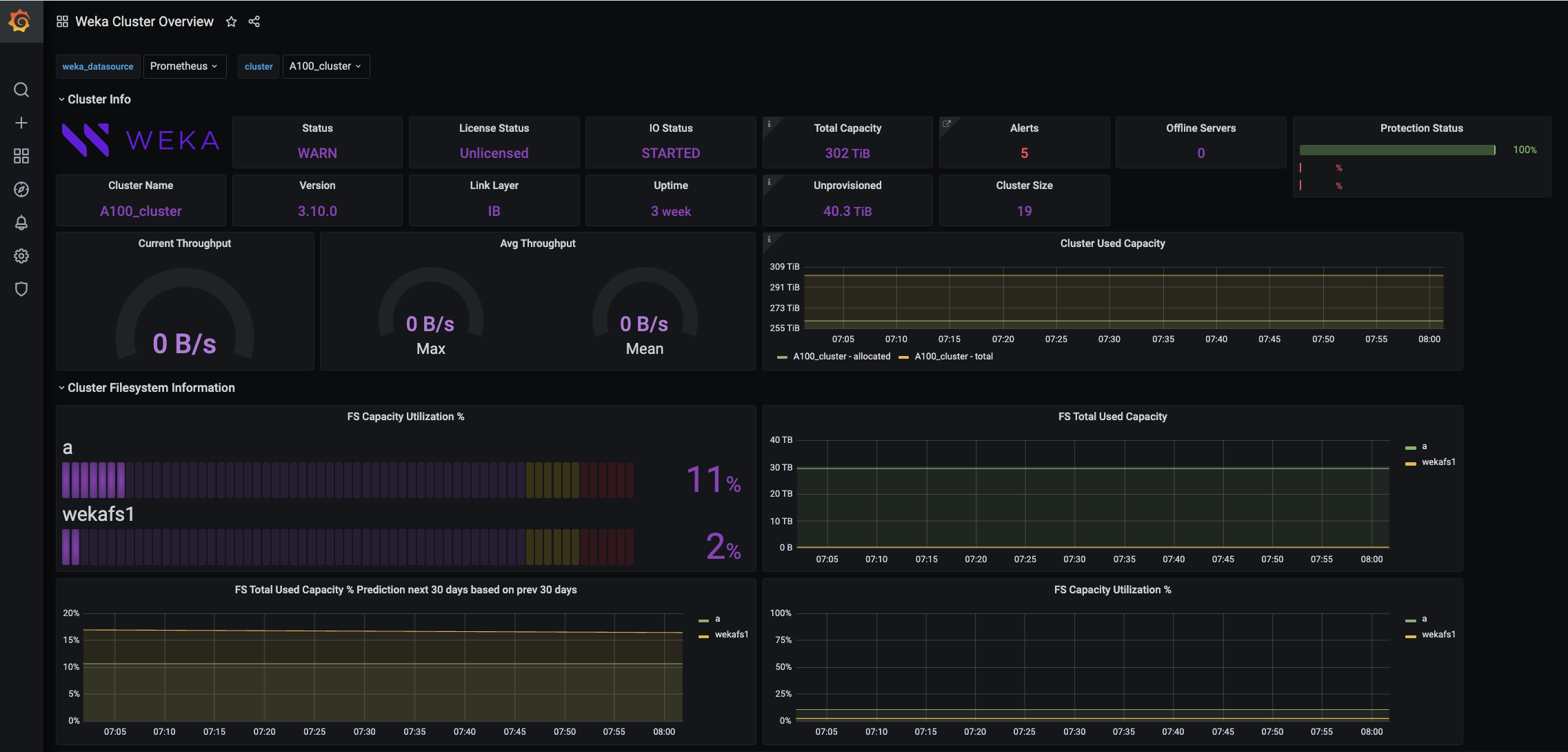Image resolution: width=1568 pixels, height=752 pixels.
Task: Click the dashboard grid icon beside the title
Action: click(62, 21)
